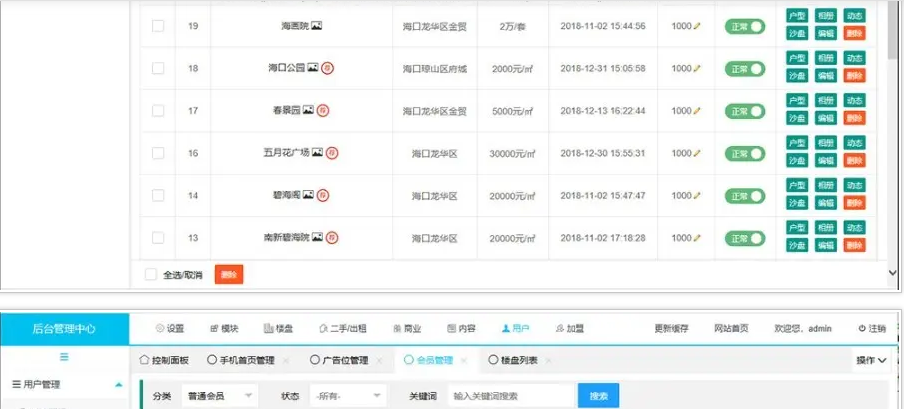Check the 全选/取消 select-all checkbox
904x409 pixels.
coord(151,274)
